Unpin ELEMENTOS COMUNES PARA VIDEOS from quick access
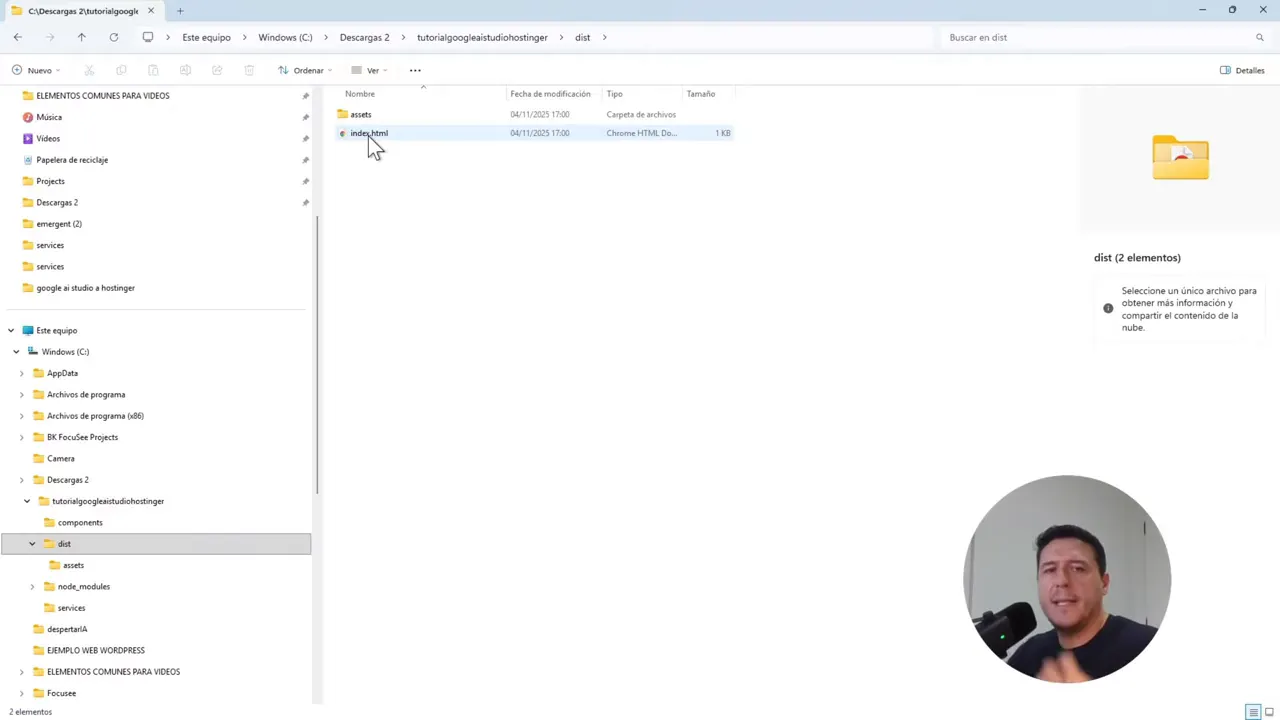The width and height of the screenshot is (1280, 720). 305,95
